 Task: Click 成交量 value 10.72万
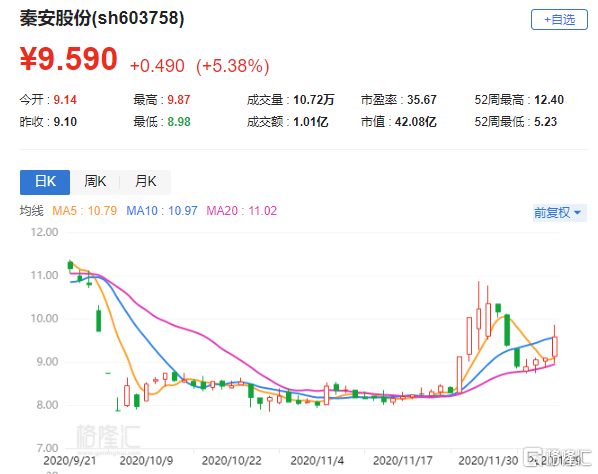(x=313, y=100)
